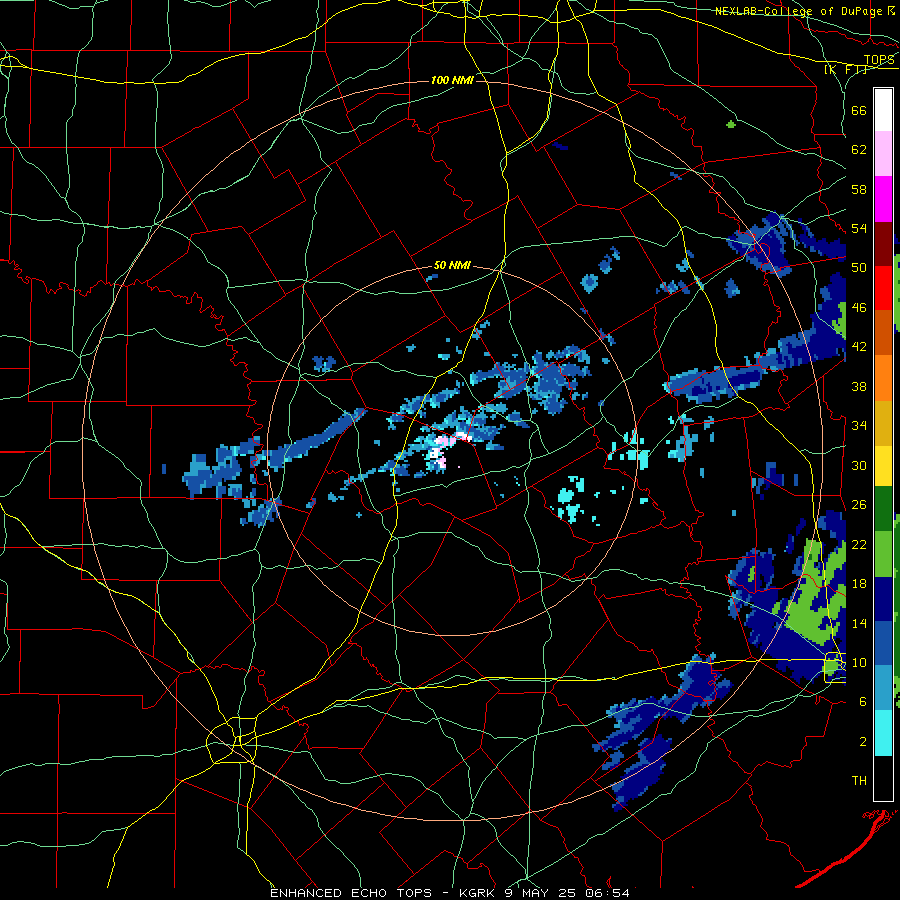
Task: Click the 30 legend value
Action: click(x=859, y=465)
